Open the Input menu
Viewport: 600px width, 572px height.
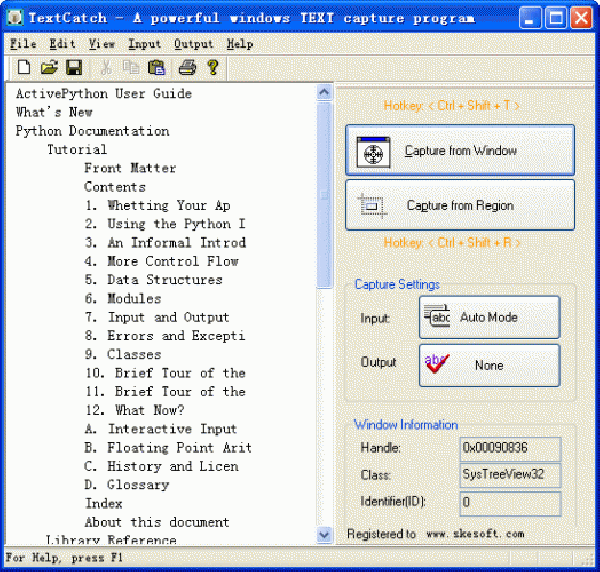coord(145,44)
